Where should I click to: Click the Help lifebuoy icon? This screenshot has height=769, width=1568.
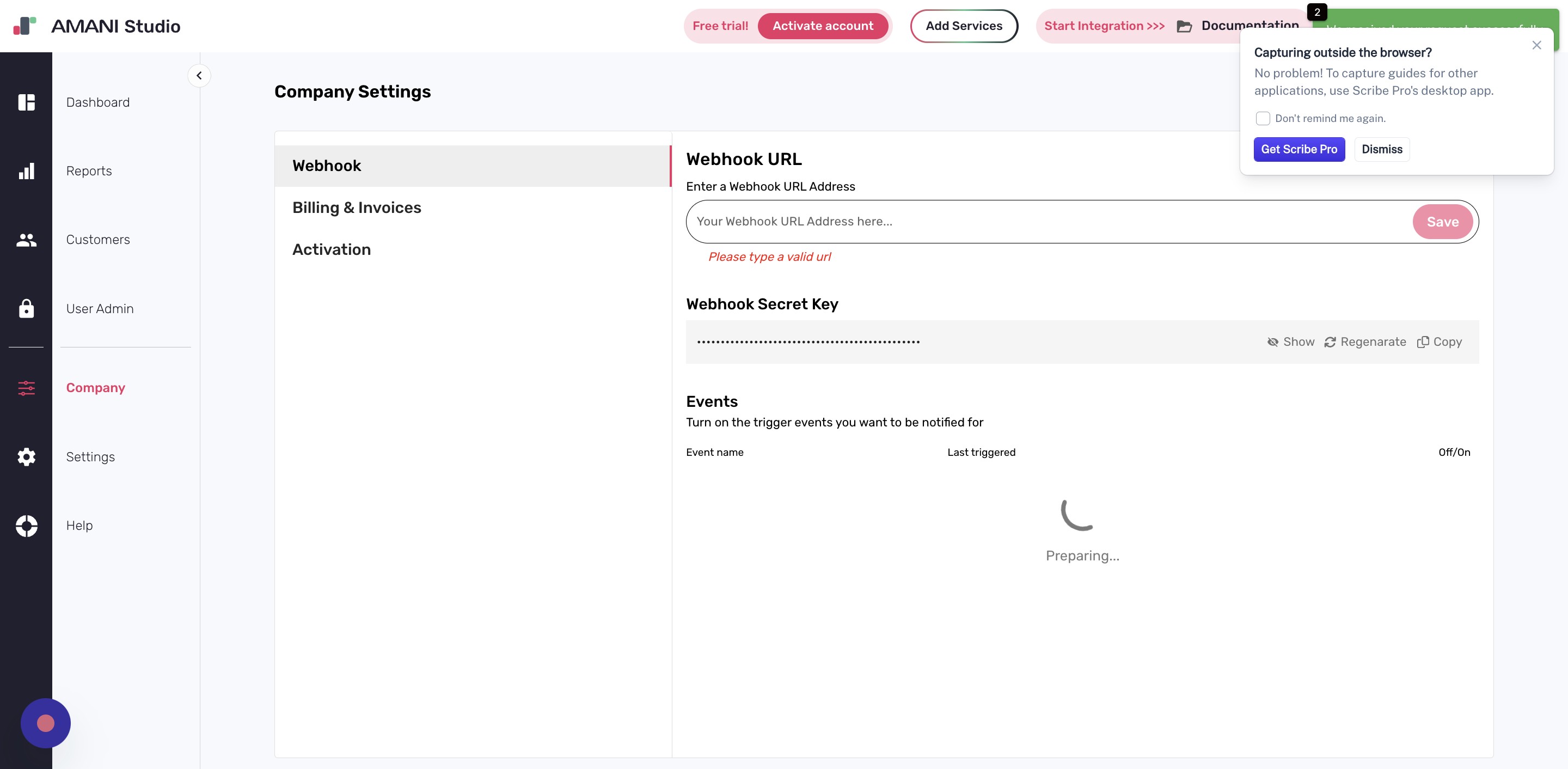click(x=27, y=526)
